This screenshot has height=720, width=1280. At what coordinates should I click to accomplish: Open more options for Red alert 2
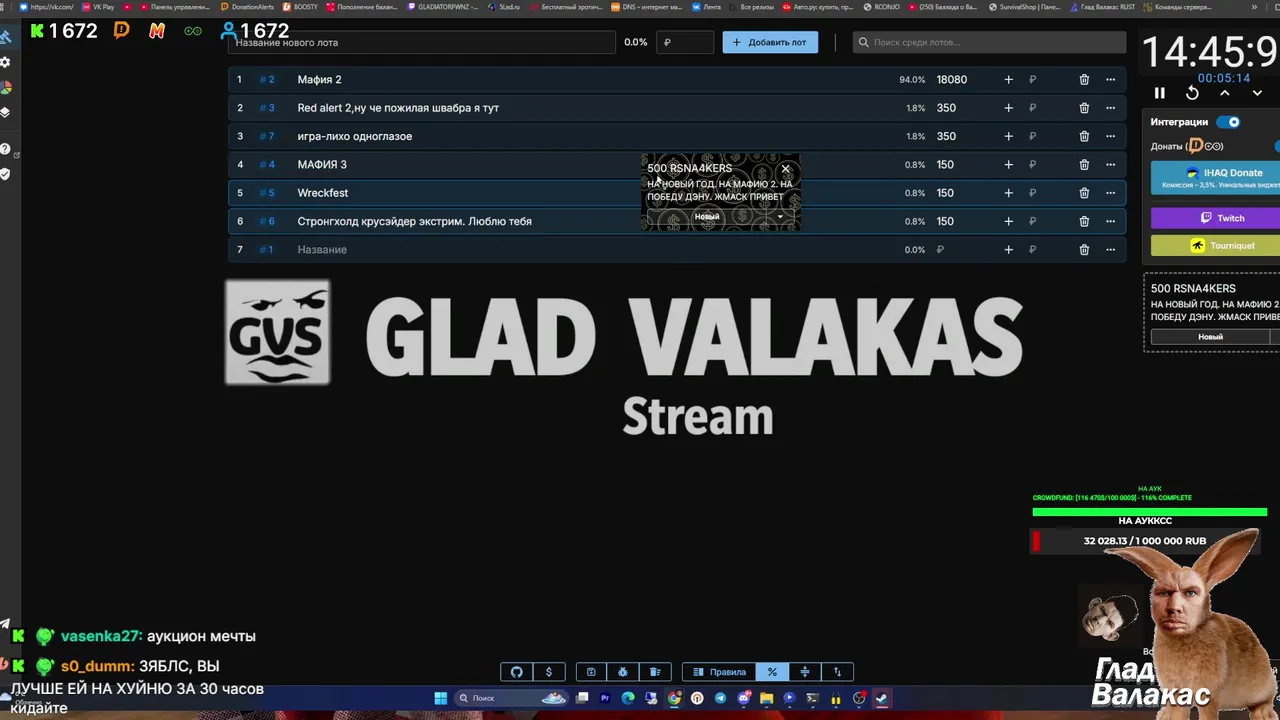tap(1110, 108)
